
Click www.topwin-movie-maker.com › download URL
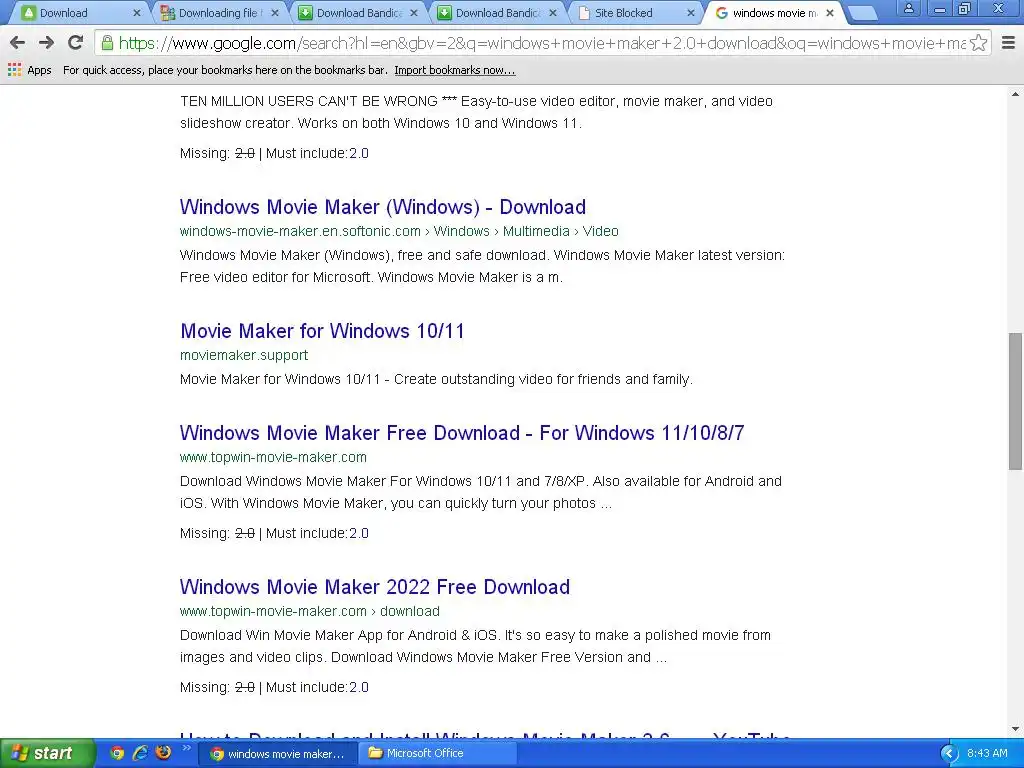[x=310, y=611]
